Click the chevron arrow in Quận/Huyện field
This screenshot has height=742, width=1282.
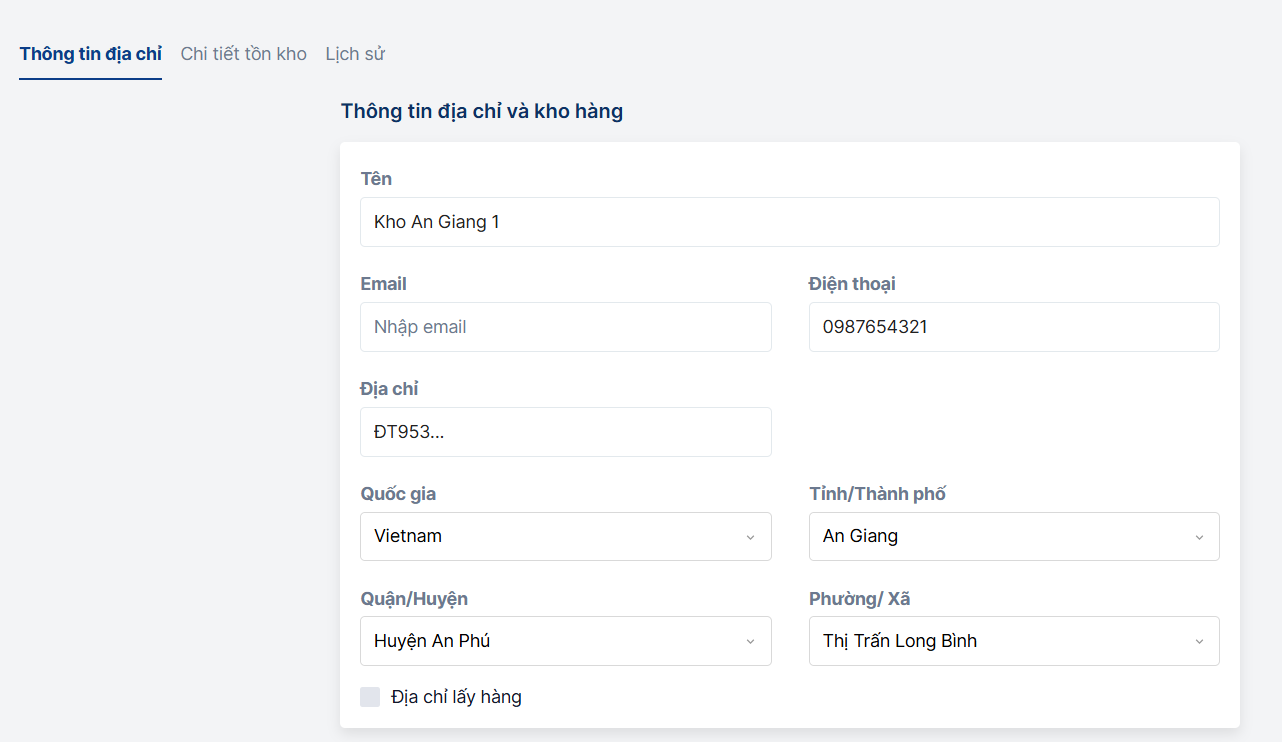(x=750, y=642)
